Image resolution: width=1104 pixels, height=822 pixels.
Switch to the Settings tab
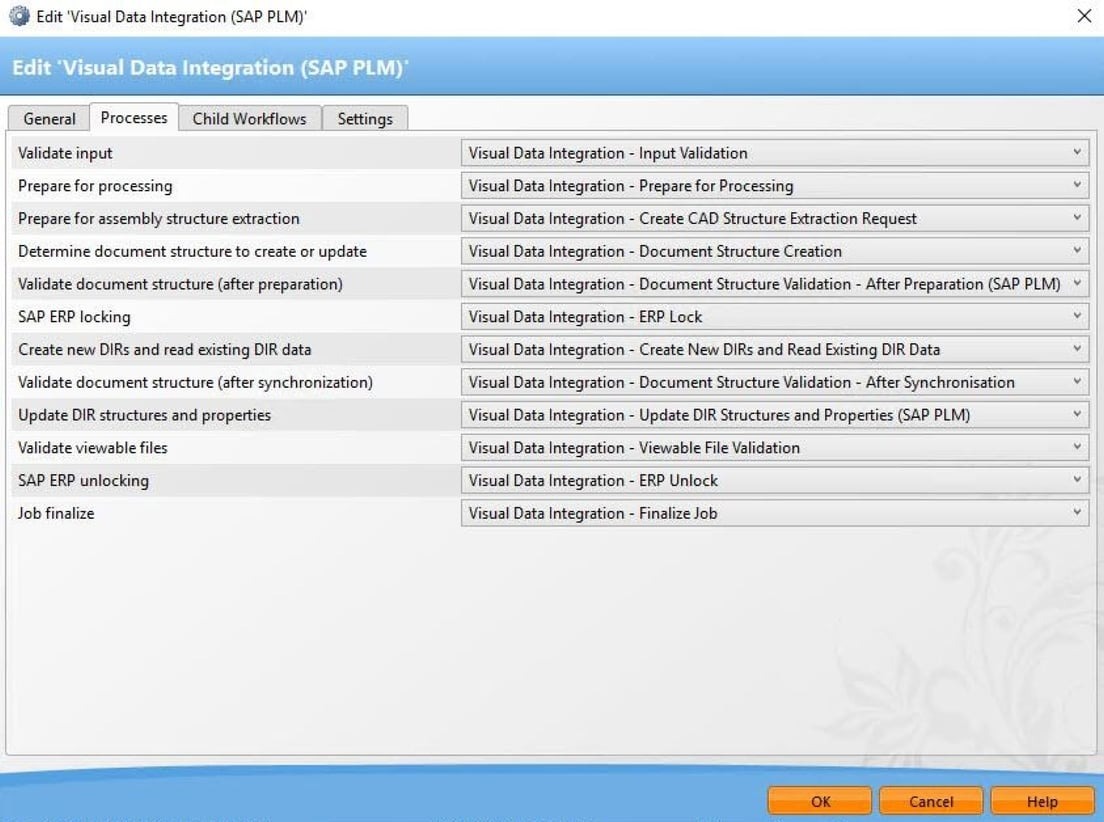(365, 118)
